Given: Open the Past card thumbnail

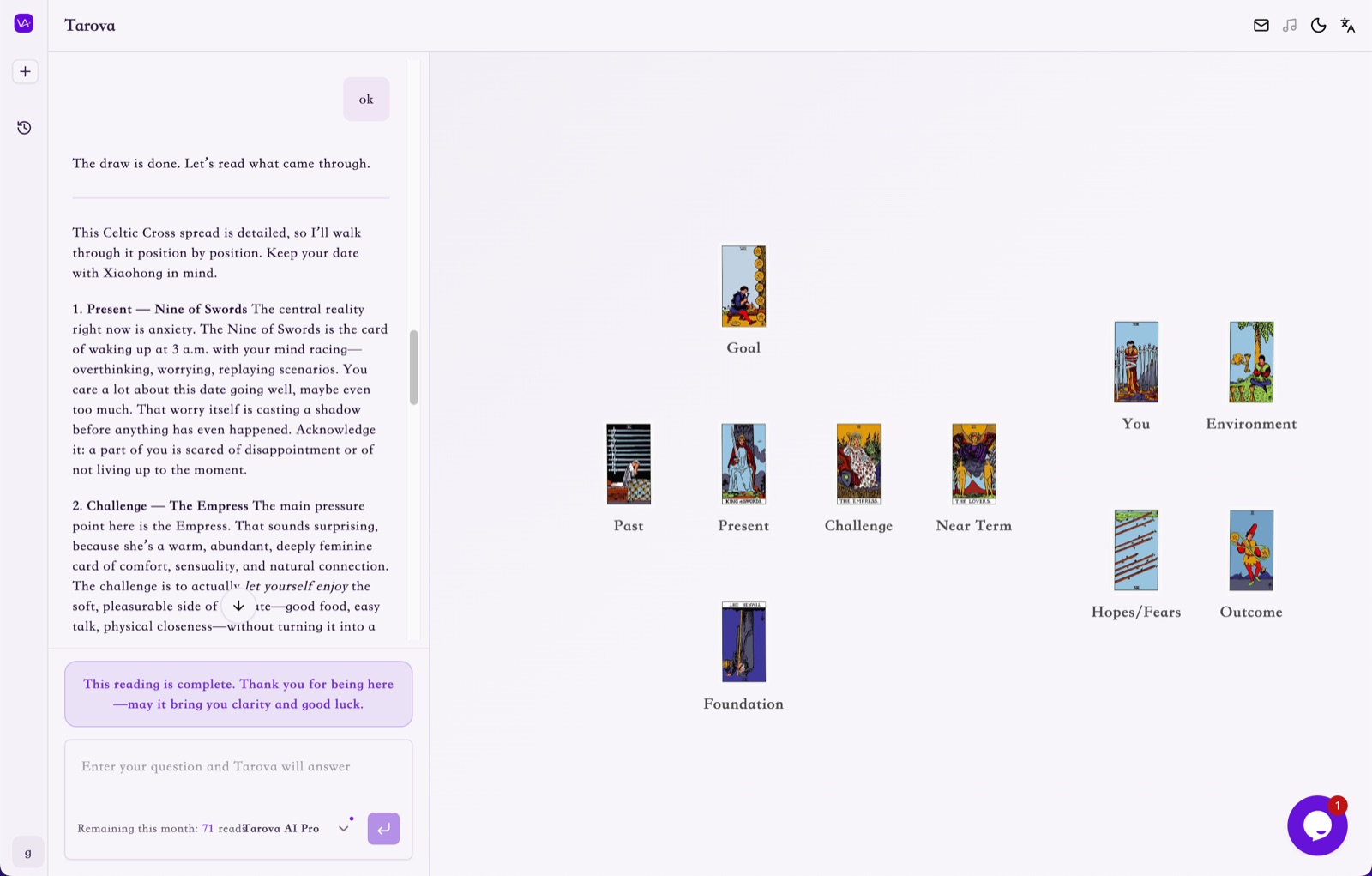Looking at the screenshot, I should point(629,463).
